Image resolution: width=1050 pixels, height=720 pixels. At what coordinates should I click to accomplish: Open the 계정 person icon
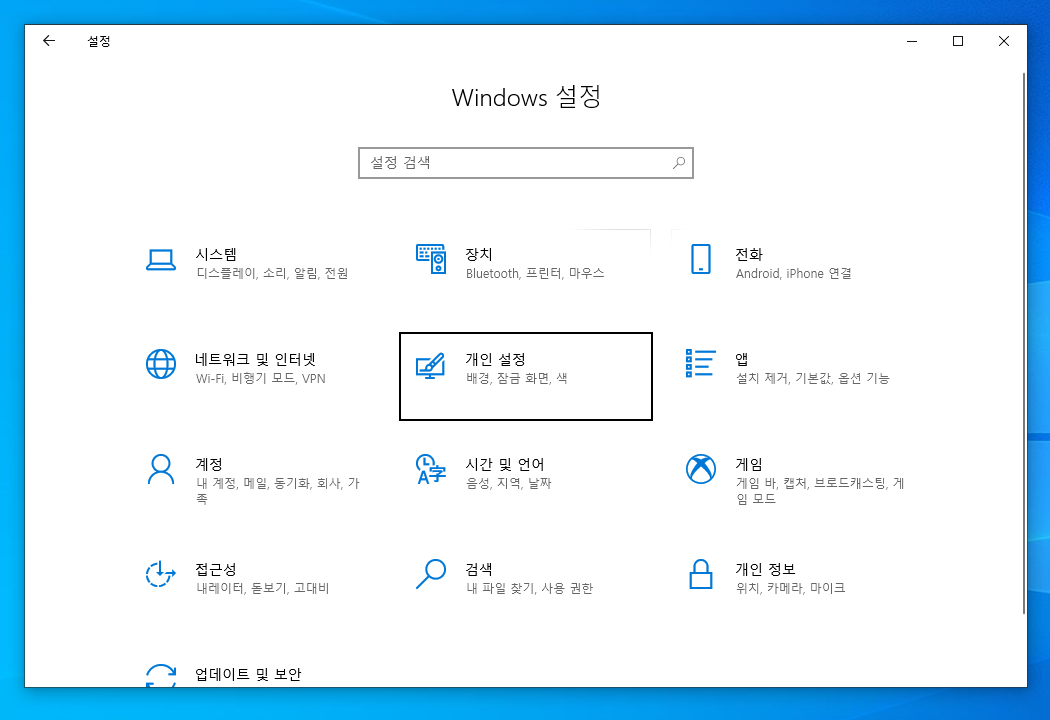tap(161, 469)
